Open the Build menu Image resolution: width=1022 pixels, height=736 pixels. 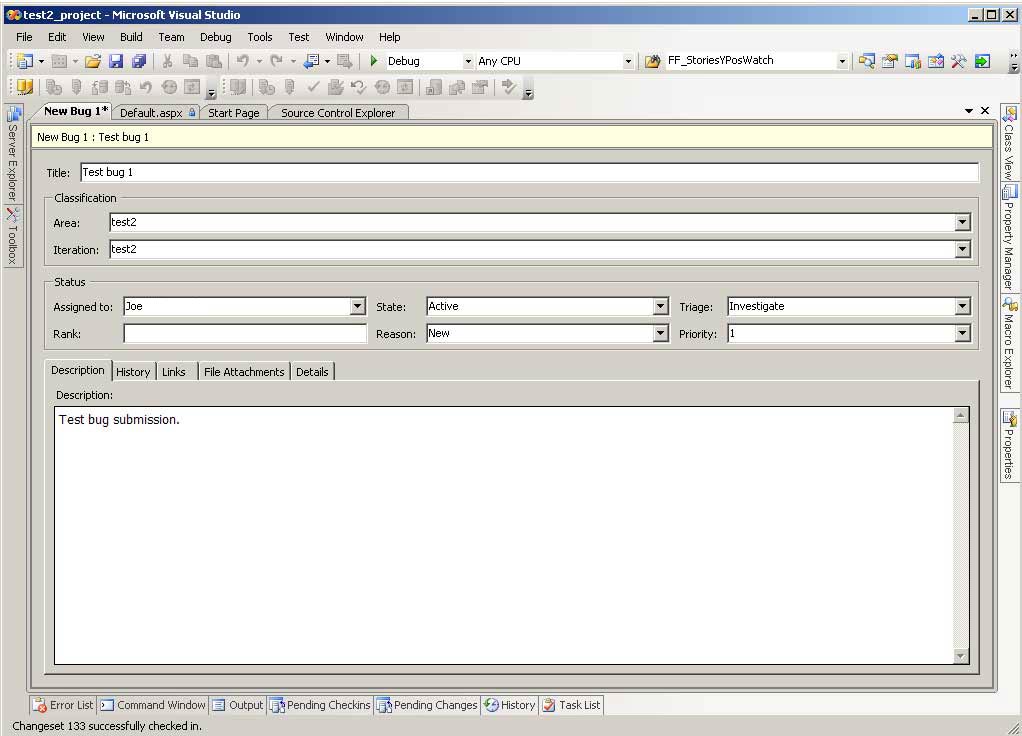131,37
